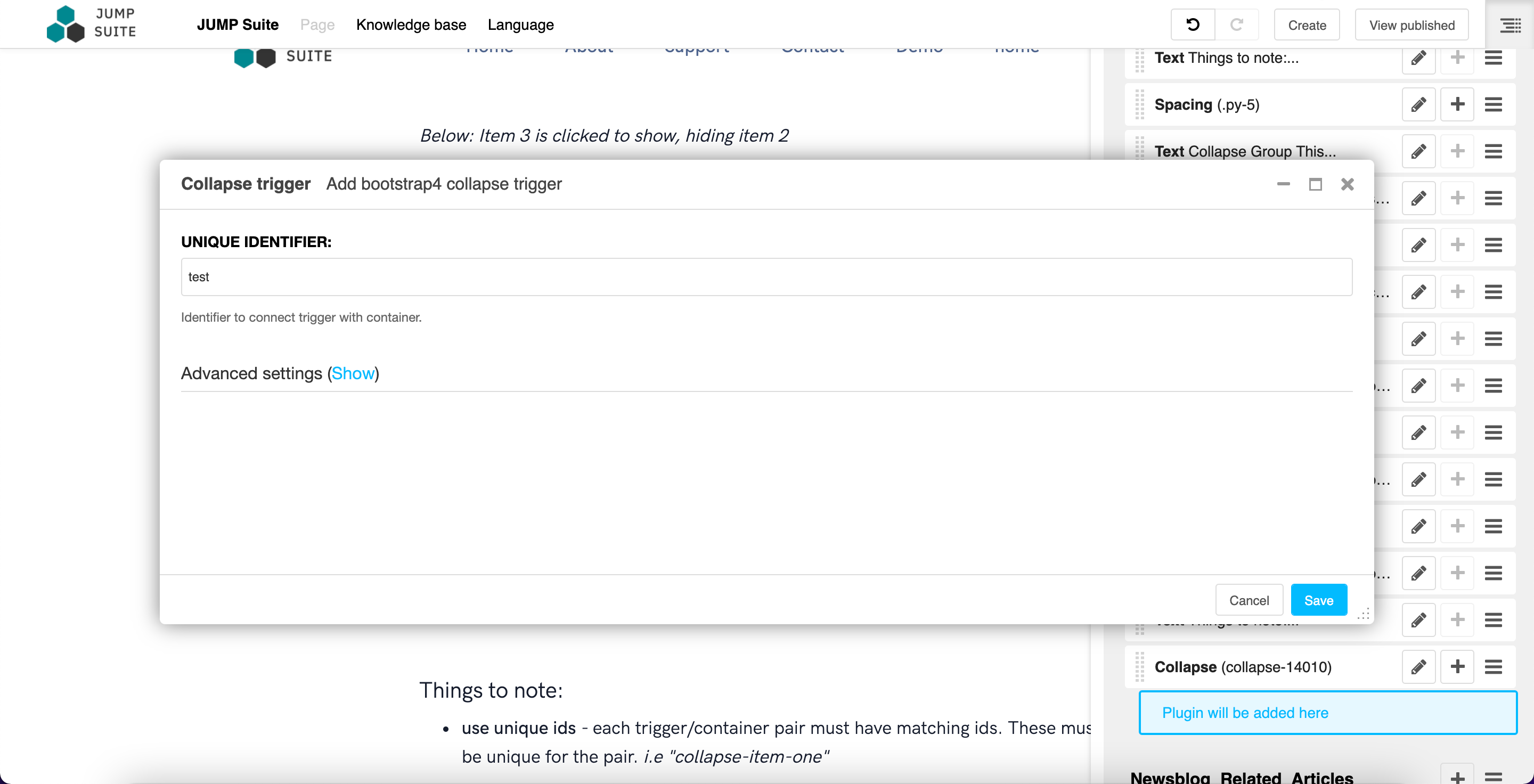Click the View published button
Viewport: 1534px width, 784px height.
[x=1411, y=25]
